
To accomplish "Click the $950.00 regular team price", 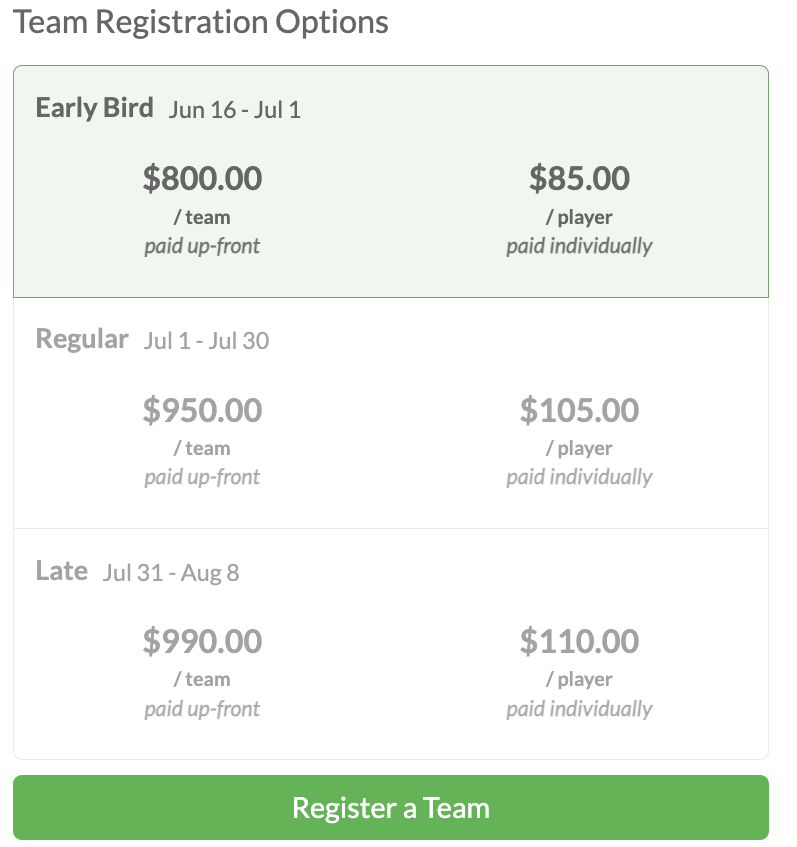I will 202,409.
